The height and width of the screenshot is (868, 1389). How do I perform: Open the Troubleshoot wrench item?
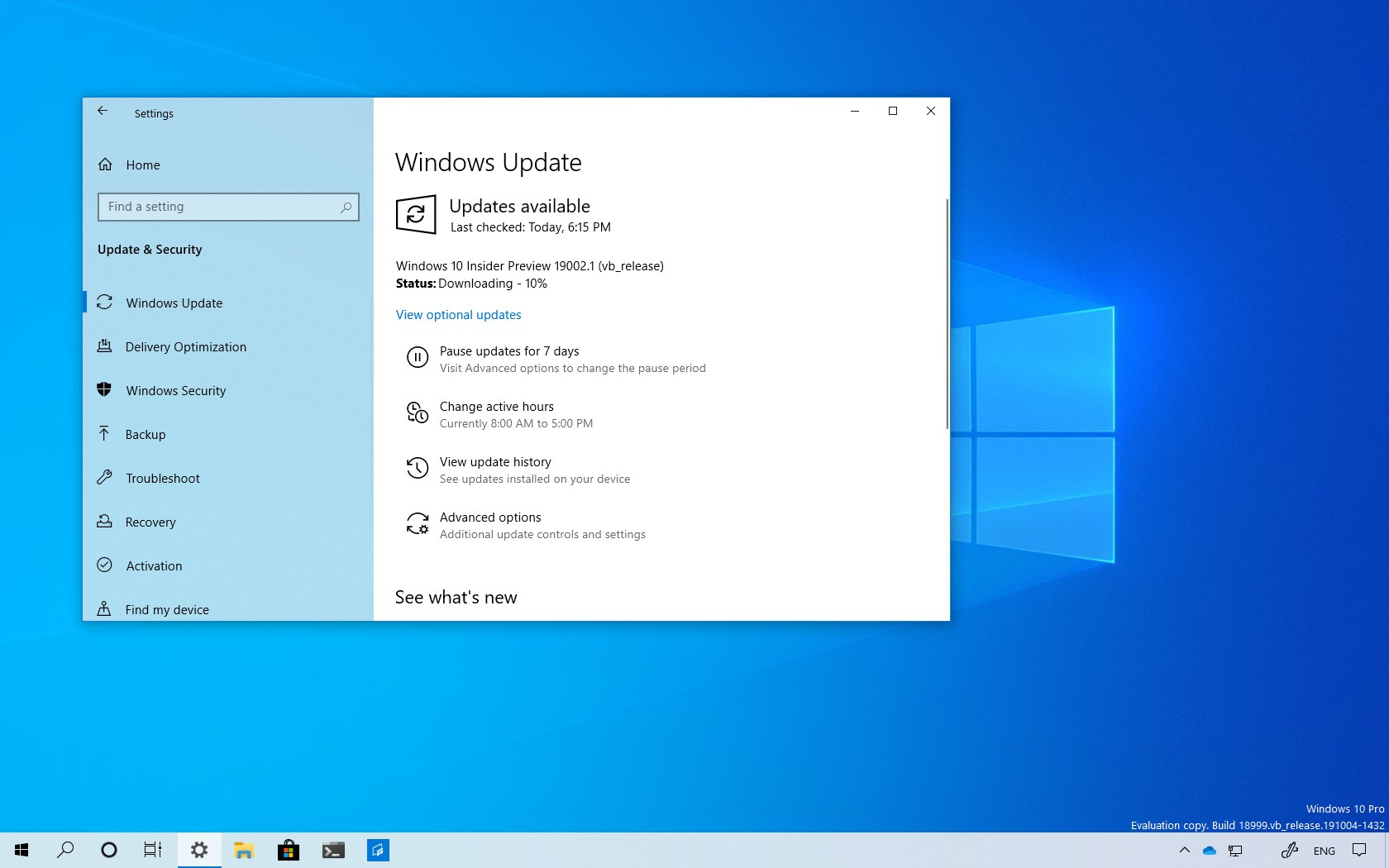[104, 478]
